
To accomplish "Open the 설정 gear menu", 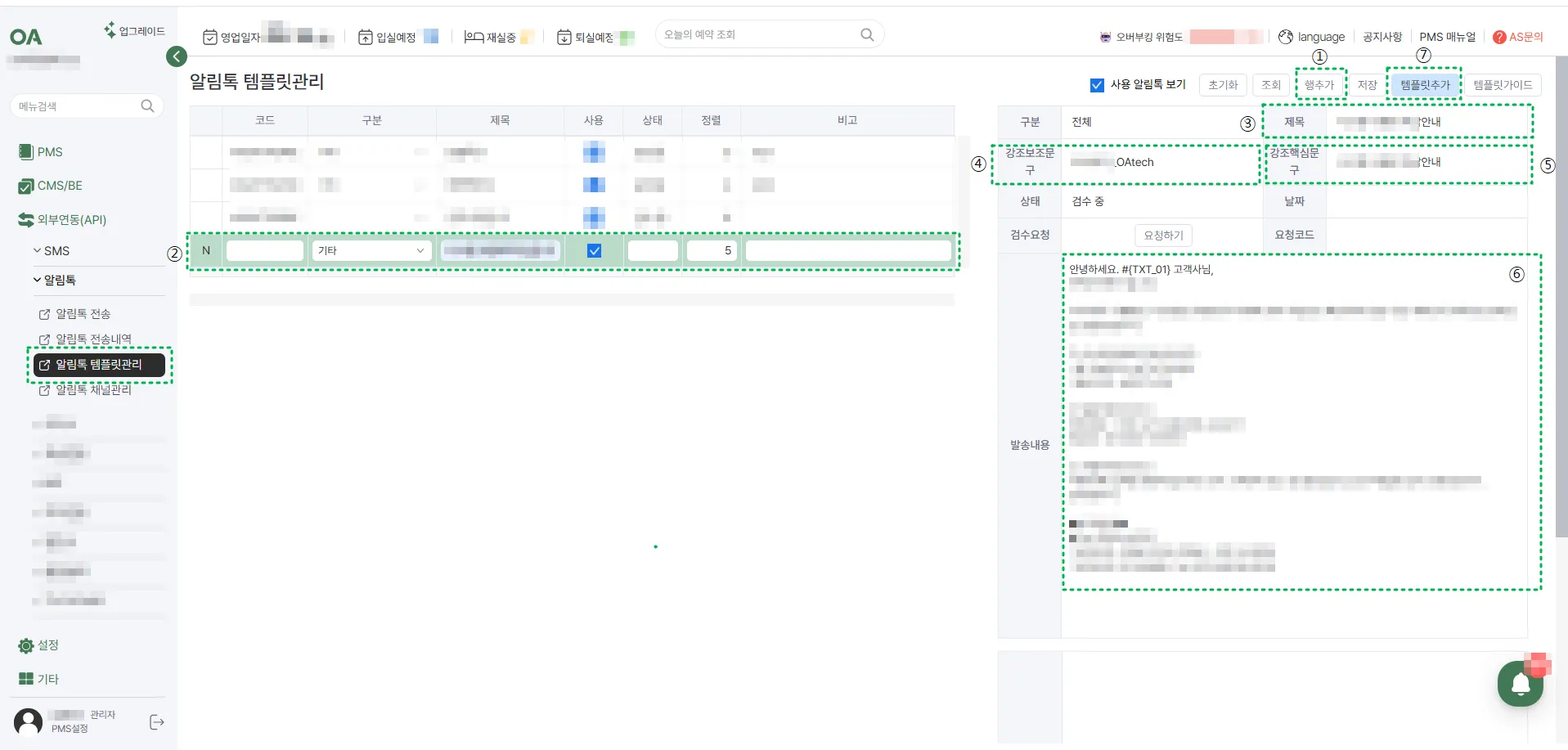I will pos(26,645).
